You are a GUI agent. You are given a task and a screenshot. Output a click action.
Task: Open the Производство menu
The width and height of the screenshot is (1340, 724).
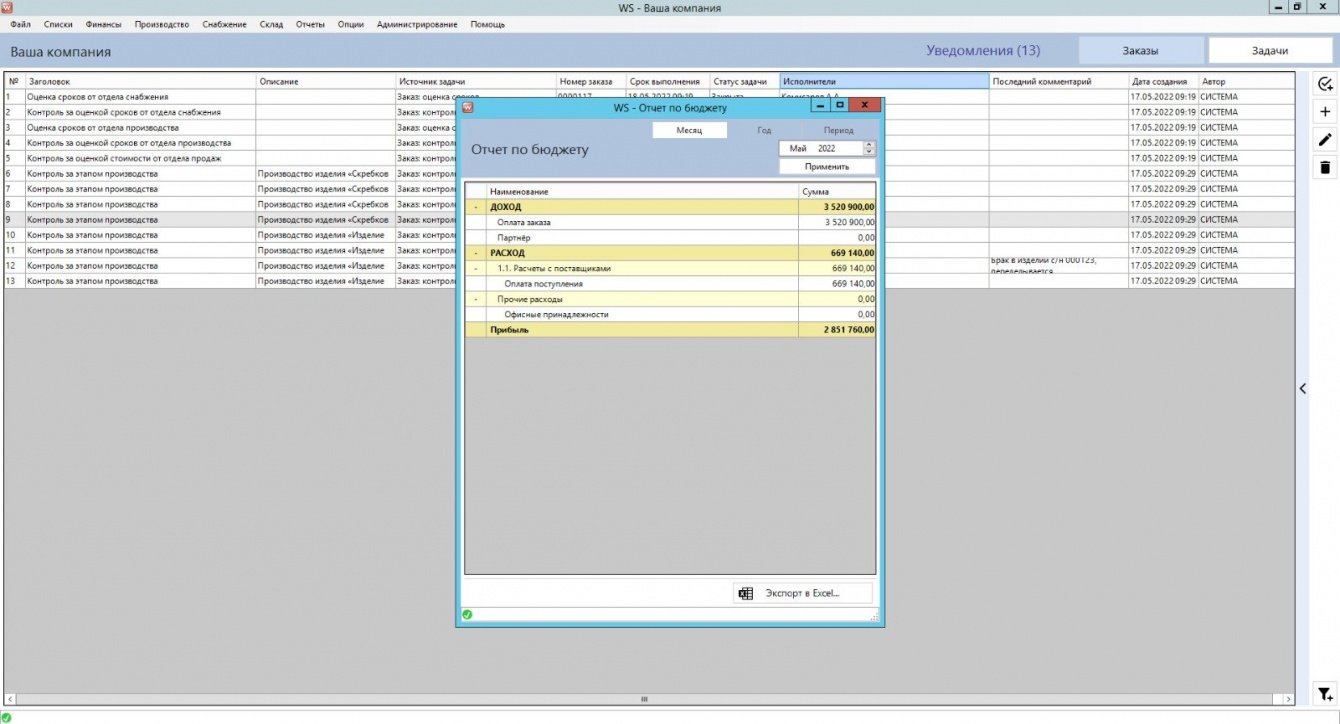pos(162,24)
